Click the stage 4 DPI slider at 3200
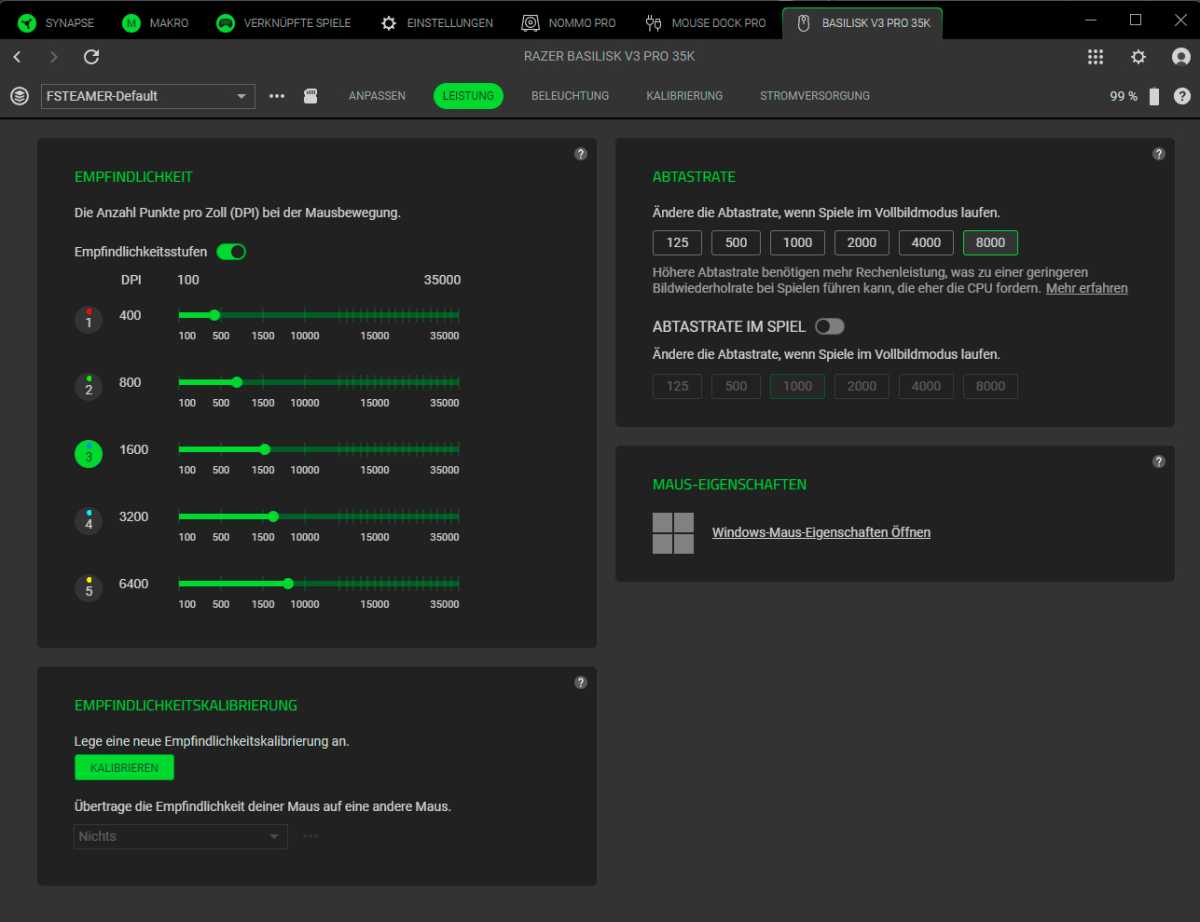The height and width of the screenshot is (922, 1200). click(x=273, y=516)
